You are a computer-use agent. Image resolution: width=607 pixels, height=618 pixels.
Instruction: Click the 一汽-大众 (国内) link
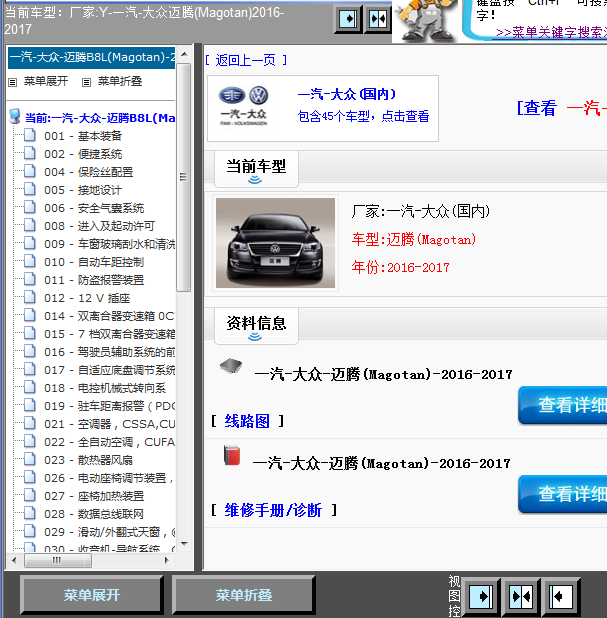(346, 94)
